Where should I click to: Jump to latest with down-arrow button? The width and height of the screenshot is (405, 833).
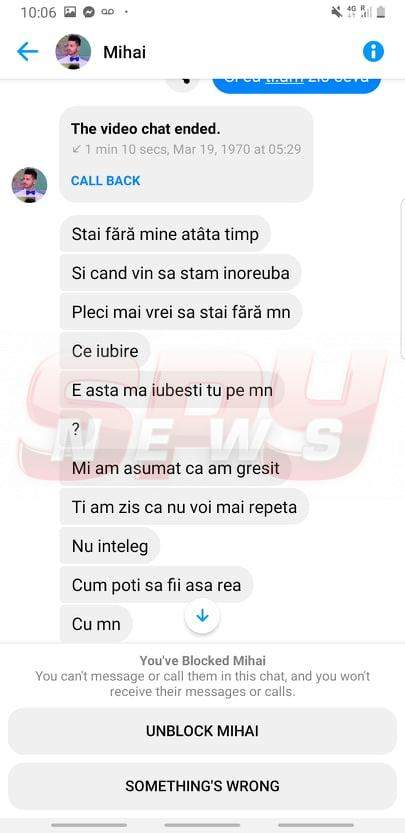[202, 616]
